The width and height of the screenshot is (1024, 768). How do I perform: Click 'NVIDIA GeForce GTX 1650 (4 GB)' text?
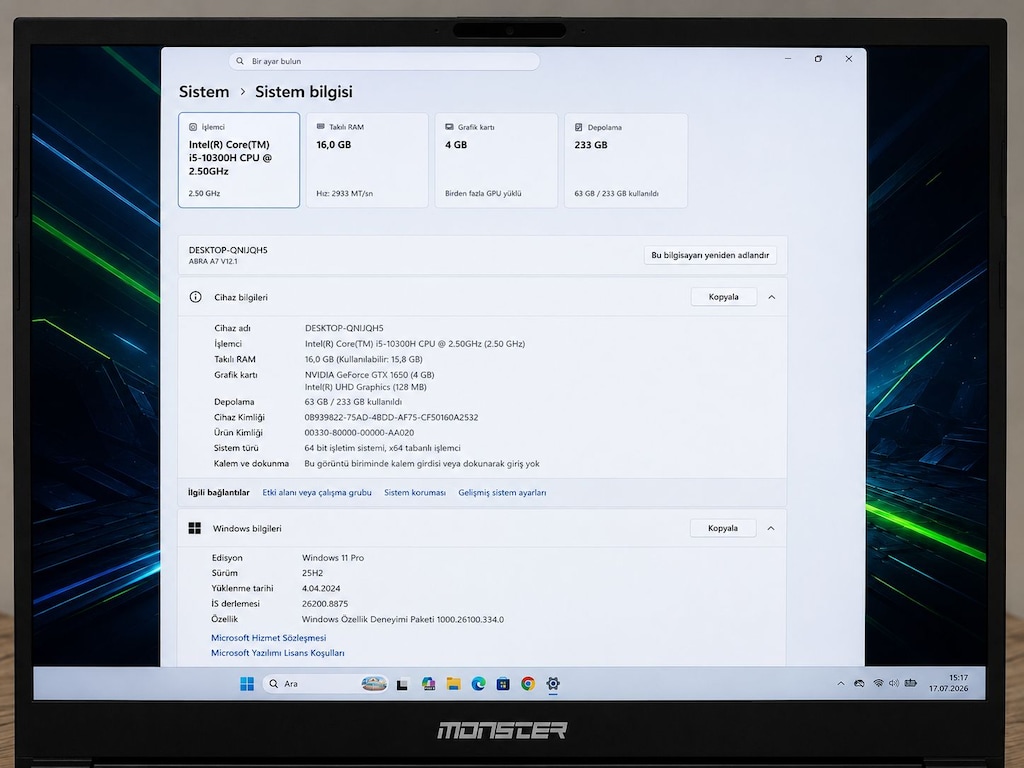tap(370, 375)
